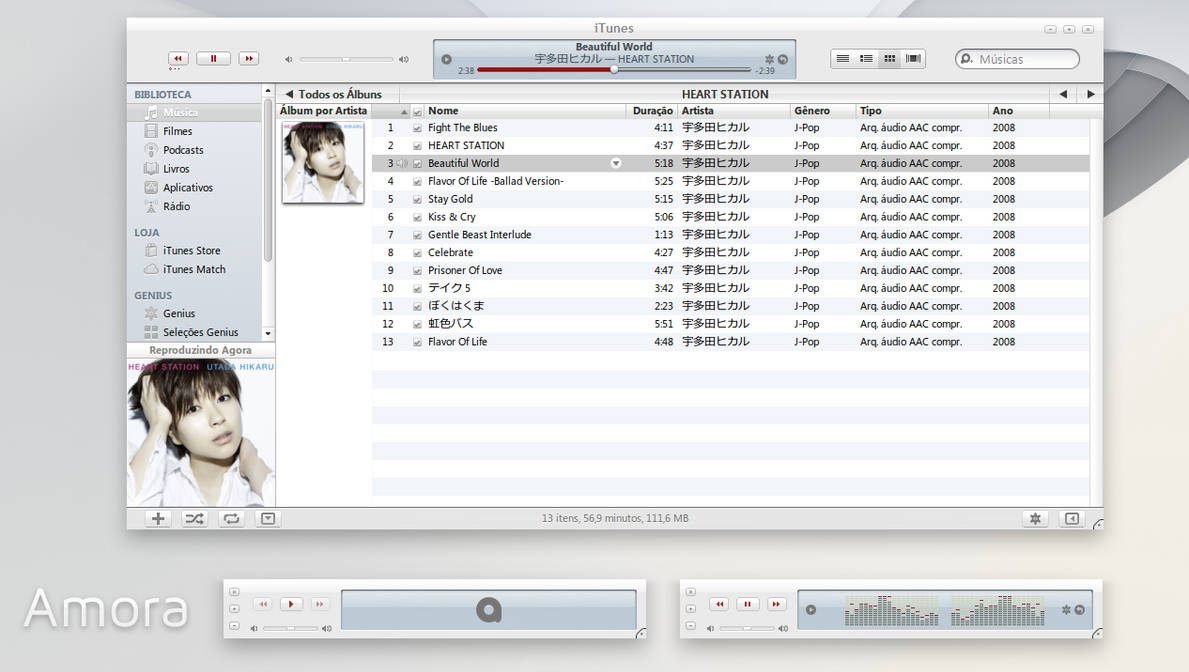The height and width of the screenshot is (672, 1189).
Task: Click the previous track button in main iTunes window
Action: (178, 58)
